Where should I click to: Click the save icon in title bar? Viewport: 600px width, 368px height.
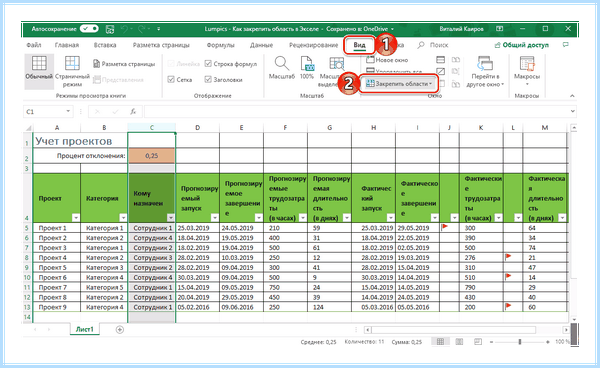(x=110, y=29)
